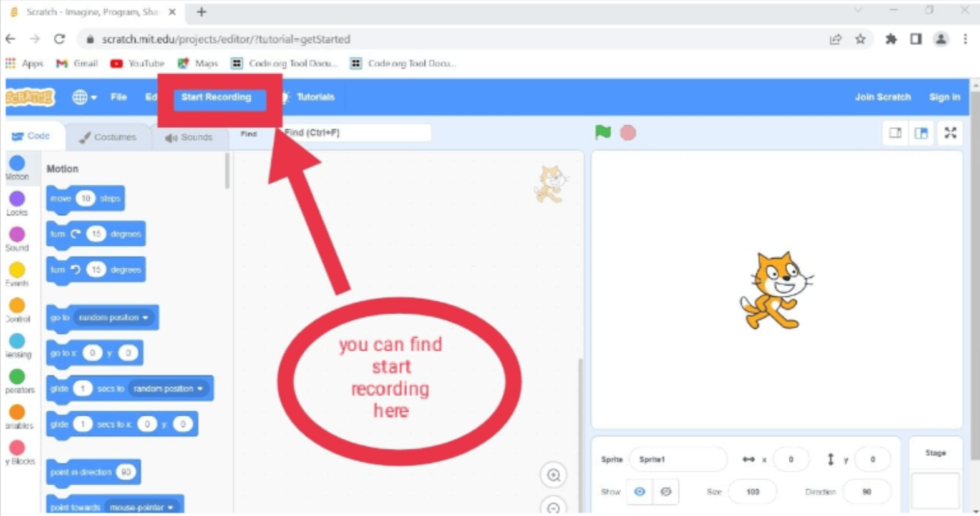Switch to small stage layout

click(896, 133)
